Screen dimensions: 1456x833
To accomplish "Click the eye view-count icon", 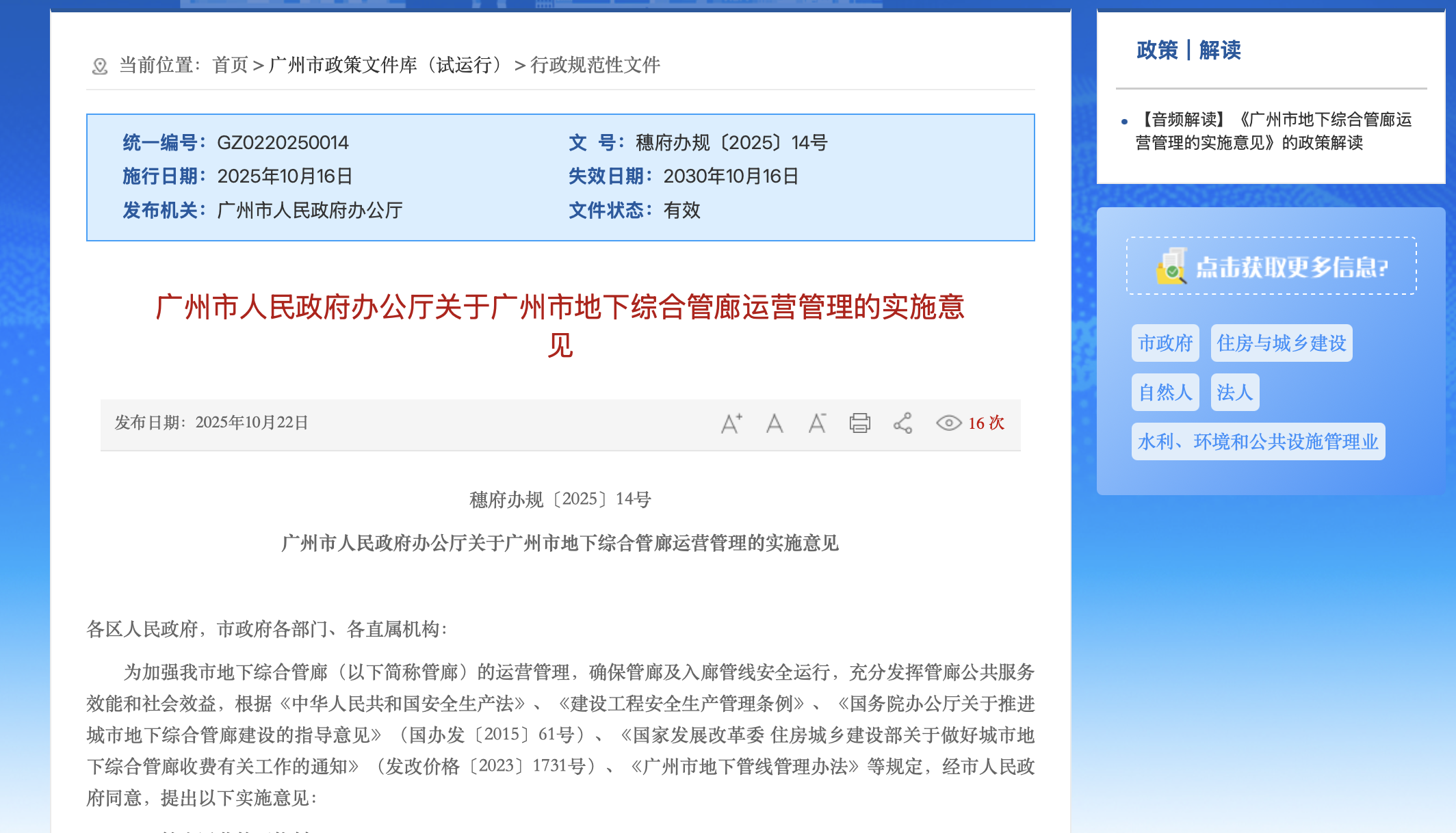I will click(x=948, y=423).
